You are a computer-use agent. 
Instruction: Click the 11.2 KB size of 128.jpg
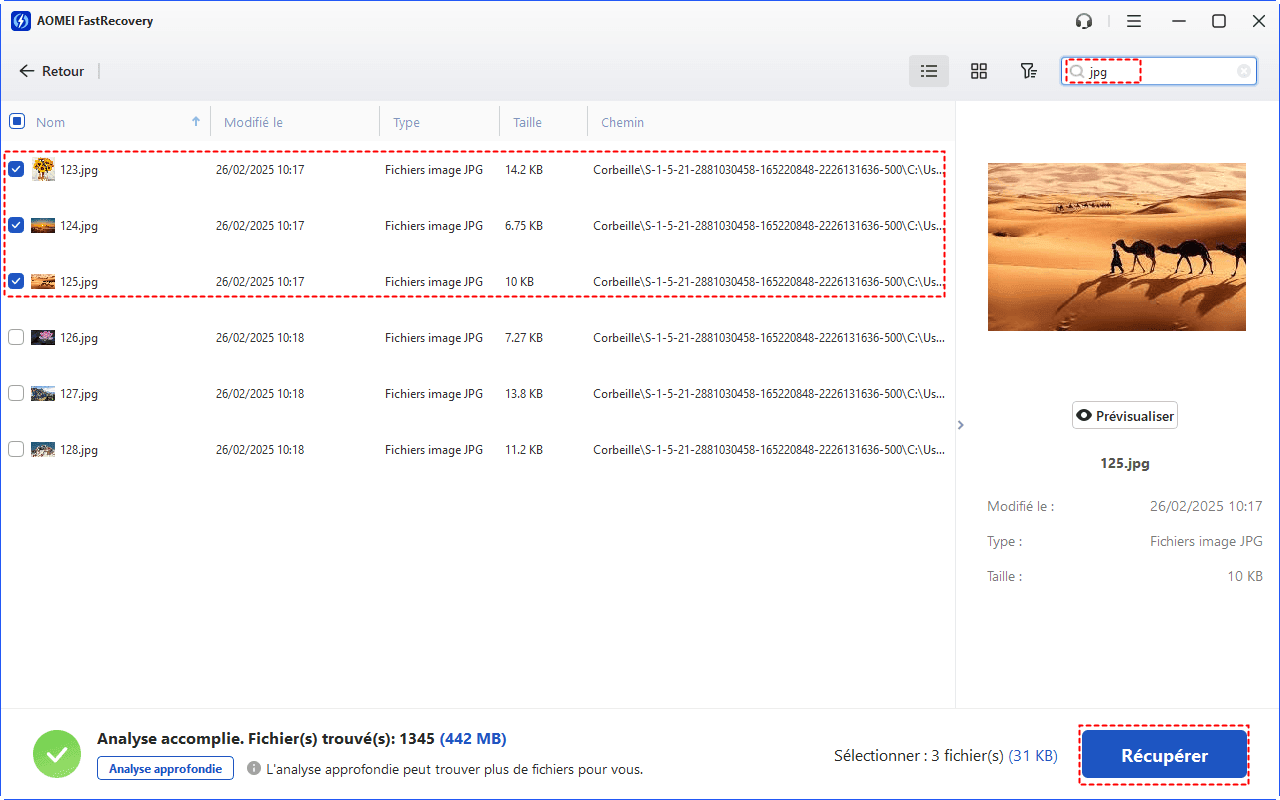pos(524,450)
